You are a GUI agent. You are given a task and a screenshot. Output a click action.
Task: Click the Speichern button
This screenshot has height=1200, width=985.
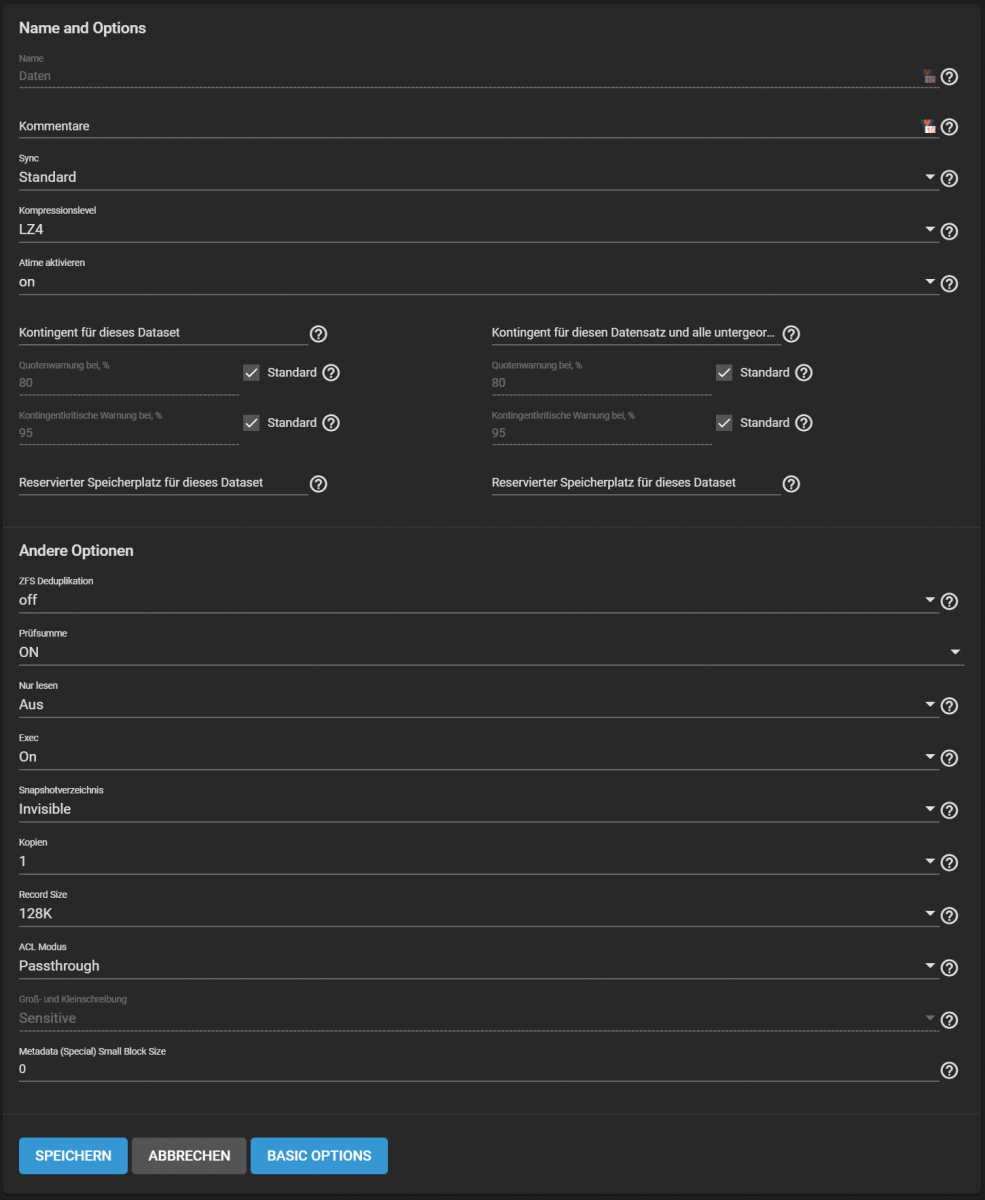(73, 1155)
